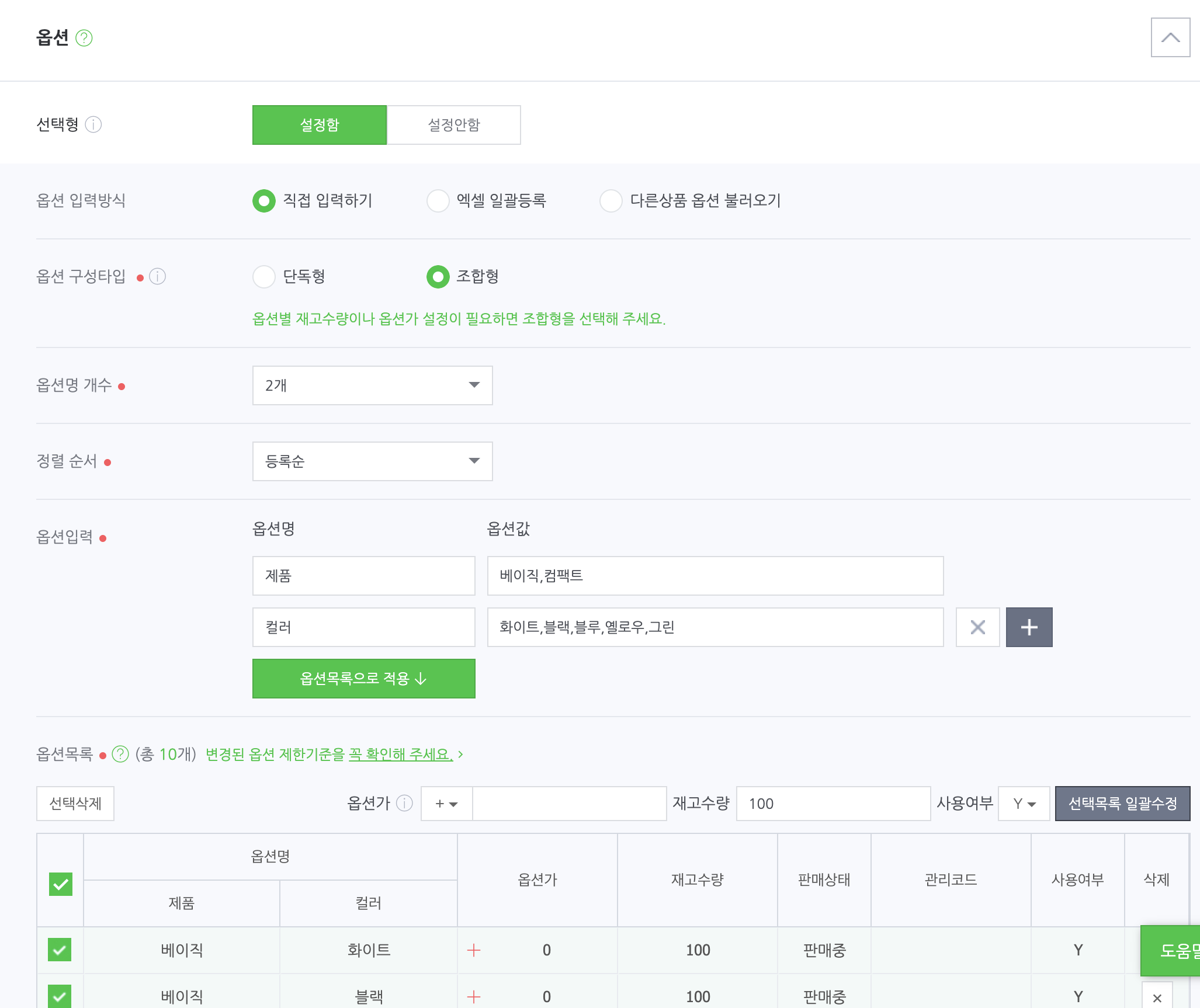
Task: Uncheck the 베이직 화이트 row checkbox
Action: click(x=60, y=950)
